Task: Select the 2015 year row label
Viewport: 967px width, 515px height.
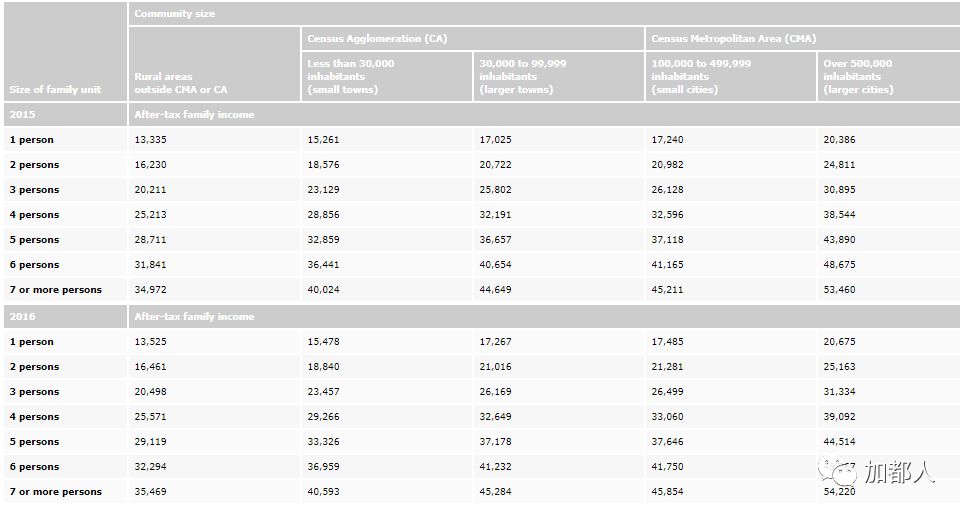Action: click(22, 115)
